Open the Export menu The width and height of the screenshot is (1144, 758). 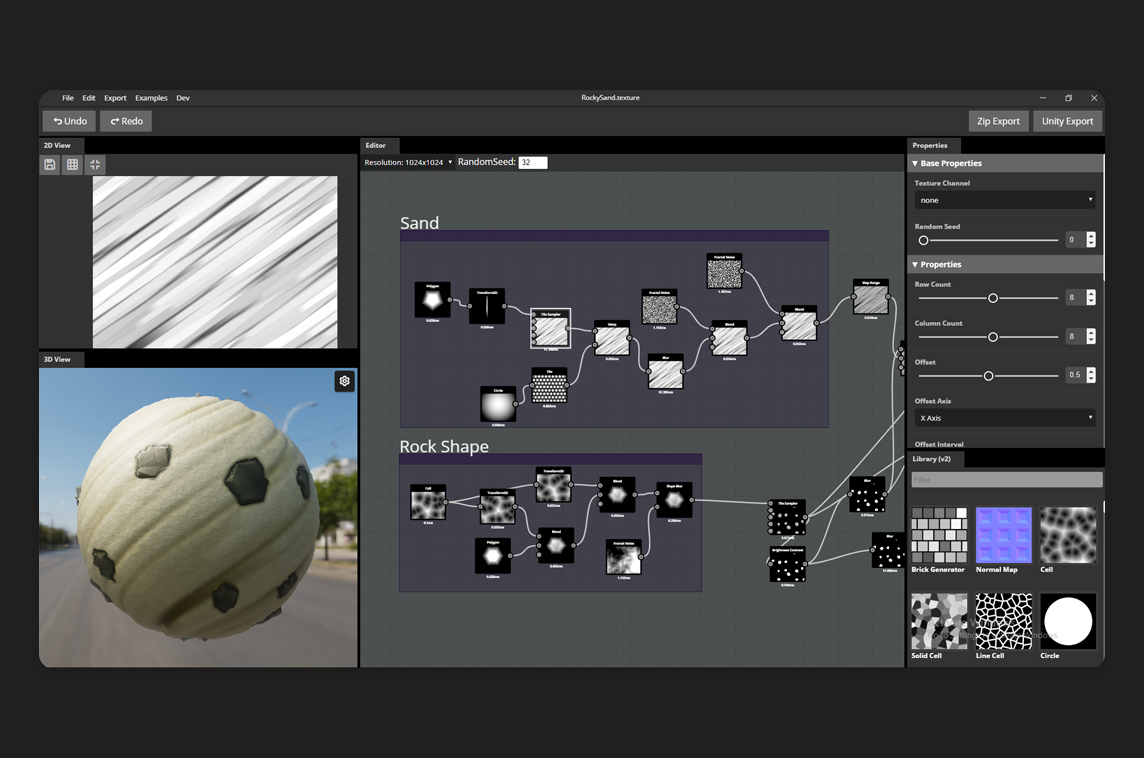pyautogui.click(x=115, y=98)
